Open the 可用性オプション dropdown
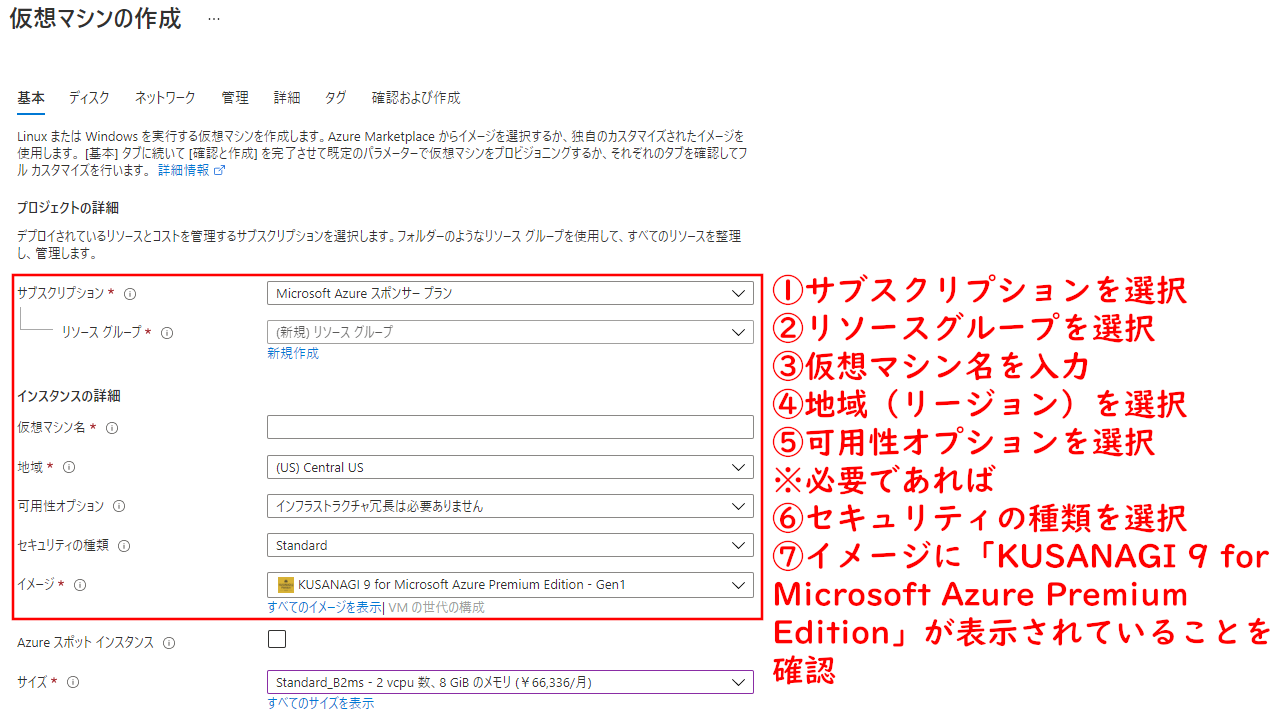Image resolution: width=1280 pixels, height=720 pixels. (x=510, y=506)
